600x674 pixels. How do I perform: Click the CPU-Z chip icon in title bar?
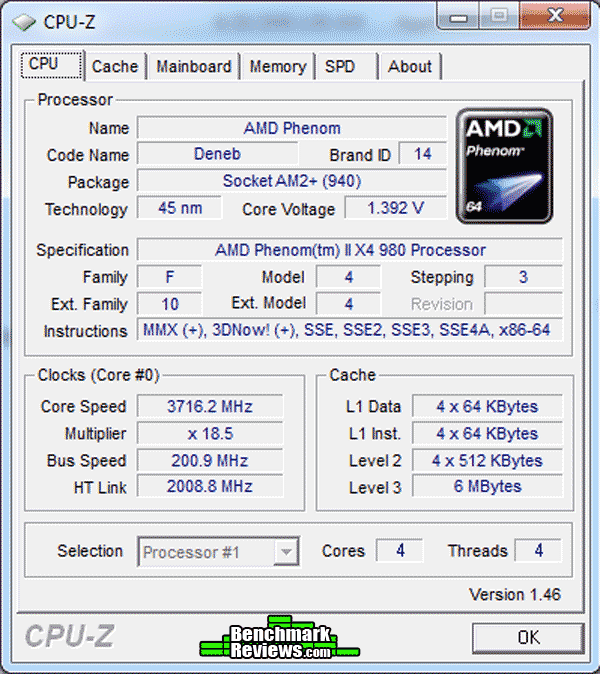tap(24, 22)
